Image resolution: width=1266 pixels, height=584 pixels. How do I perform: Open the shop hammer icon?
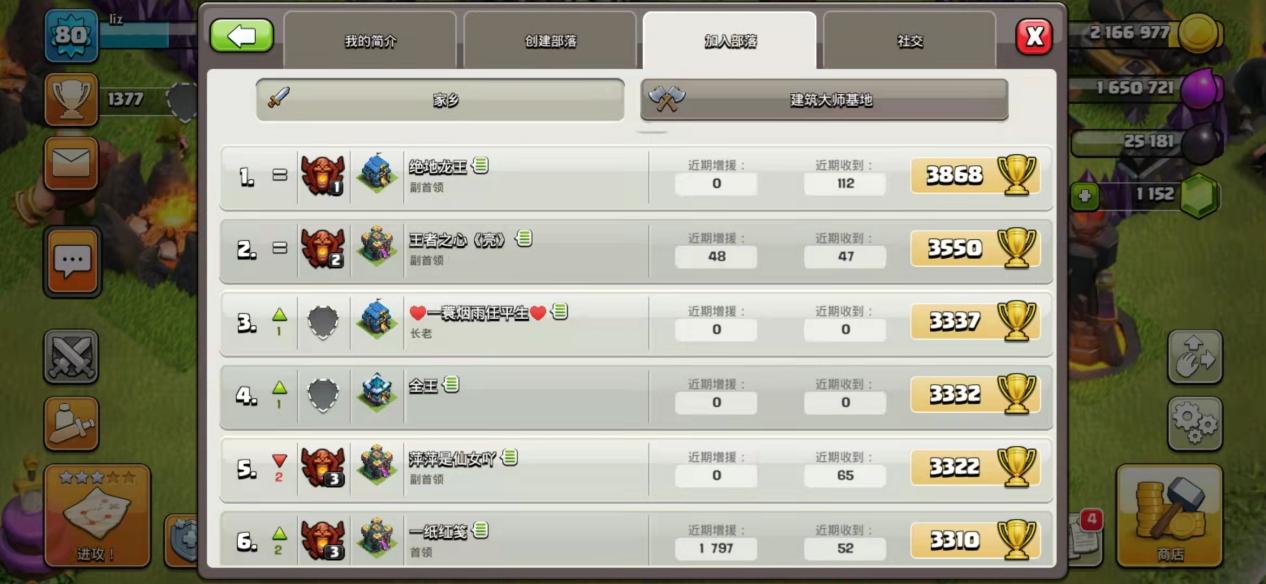pos(1170,514)
